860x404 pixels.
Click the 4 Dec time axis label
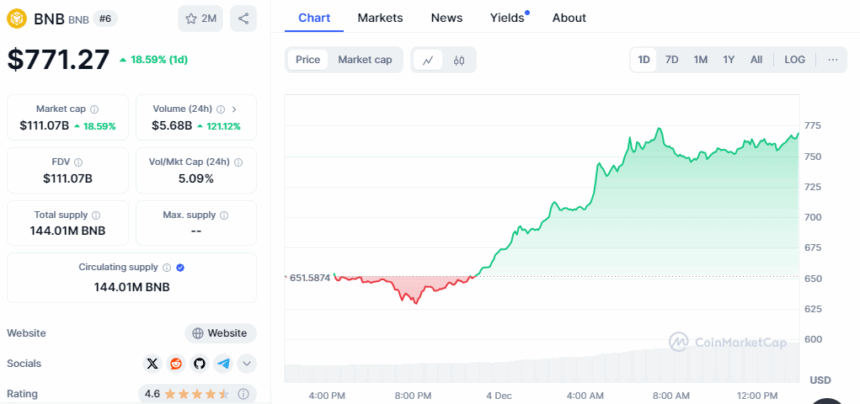498,395
